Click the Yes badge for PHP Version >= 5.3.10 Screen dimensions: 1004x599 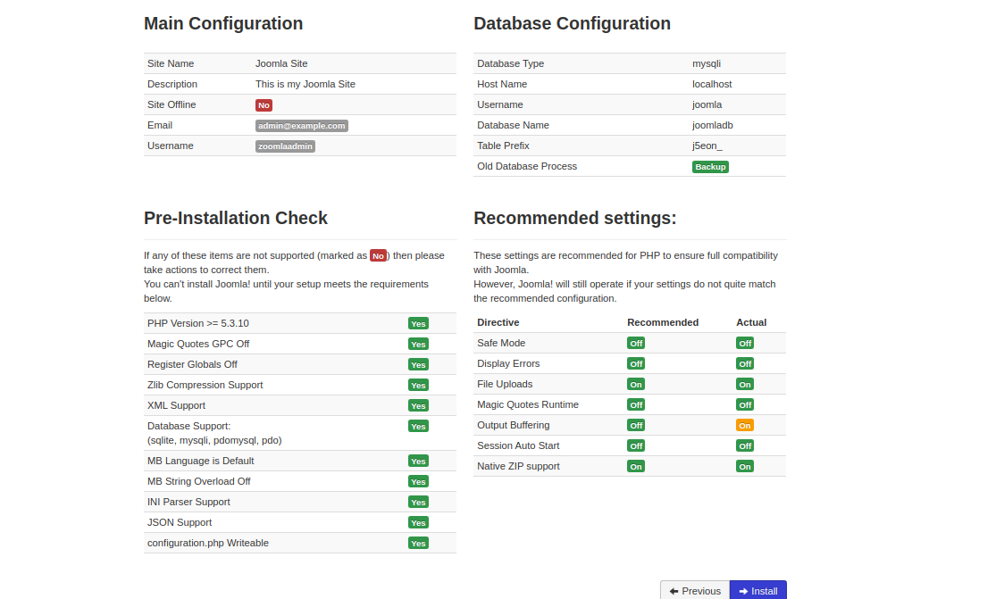418,324
